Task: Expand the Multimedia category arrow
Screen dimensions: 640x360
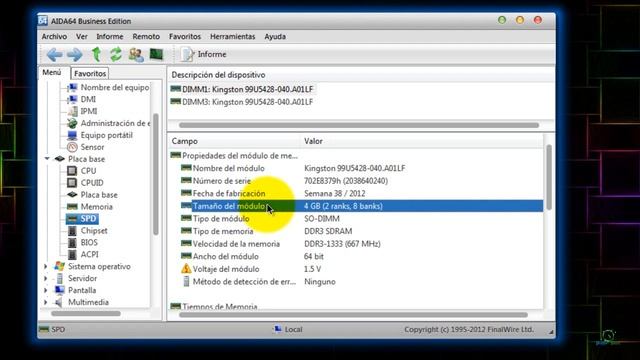Action: [x=46, y=302]
